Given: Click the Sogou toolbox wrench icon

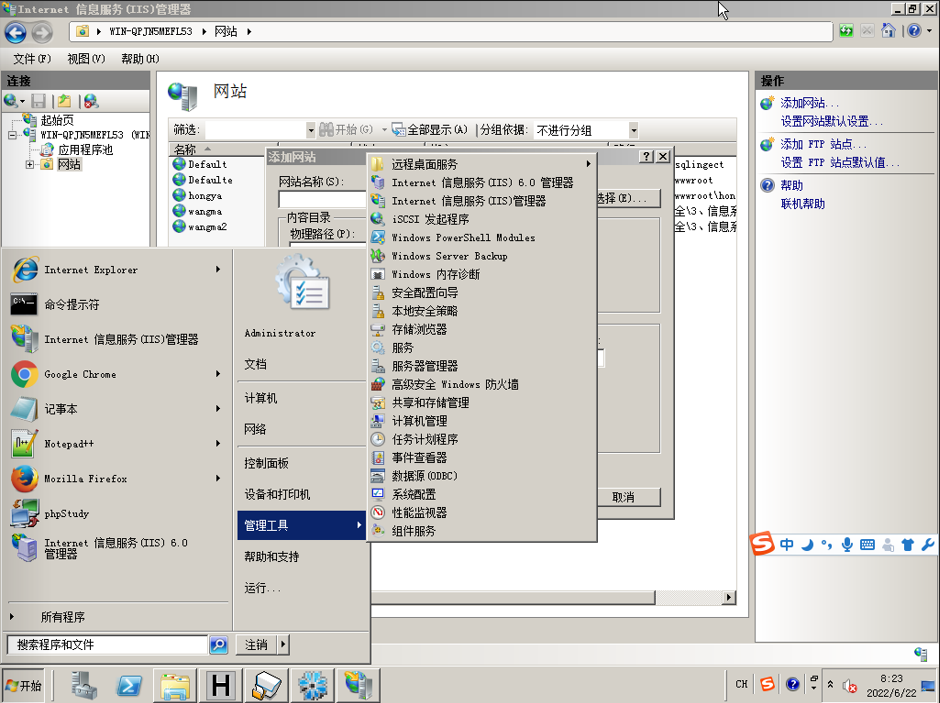Looking at the screenshot, I should click(x=927, y=544).
